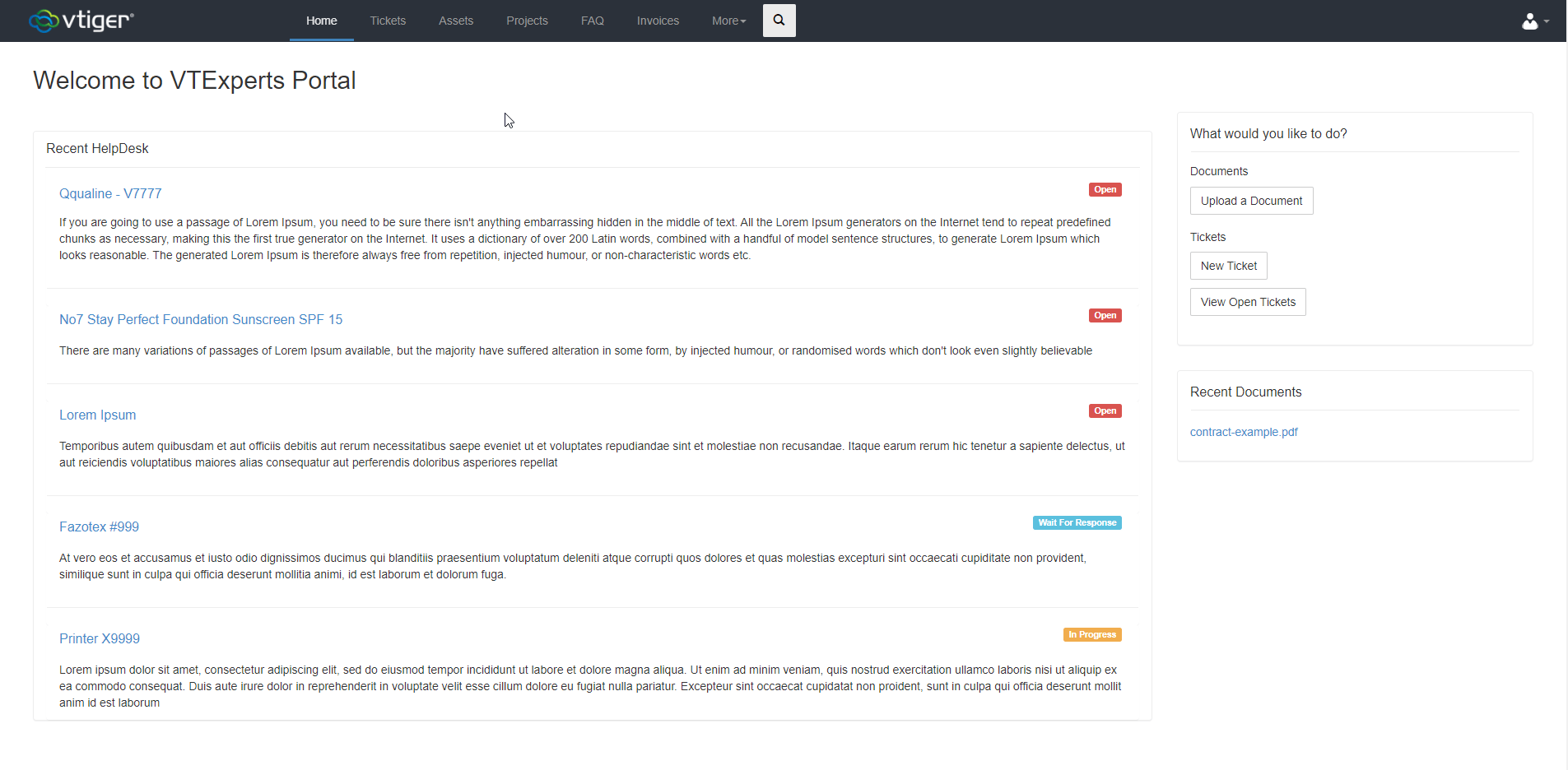Select the Home tab
The image size is (1568, 770).
321,21
